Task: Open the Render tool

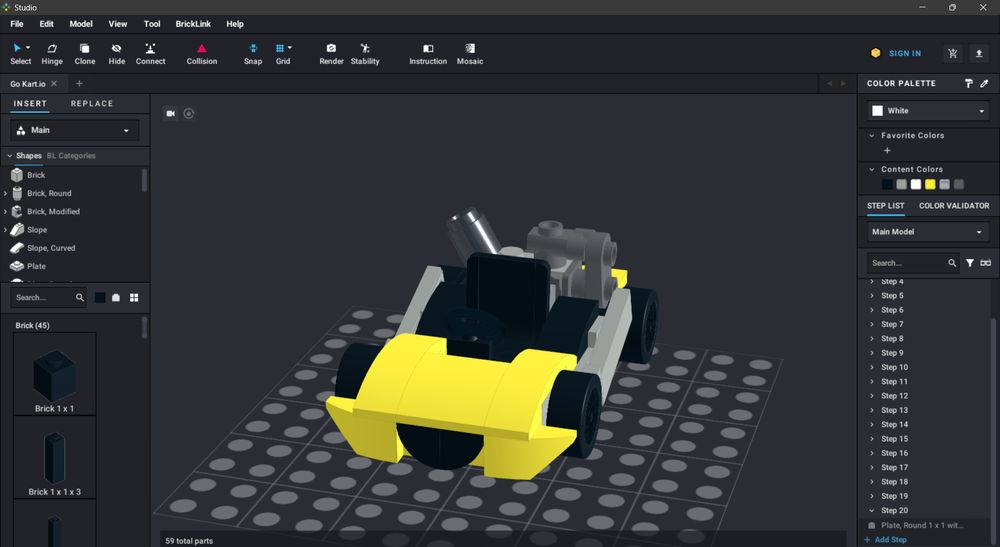Action: [331, 54]
